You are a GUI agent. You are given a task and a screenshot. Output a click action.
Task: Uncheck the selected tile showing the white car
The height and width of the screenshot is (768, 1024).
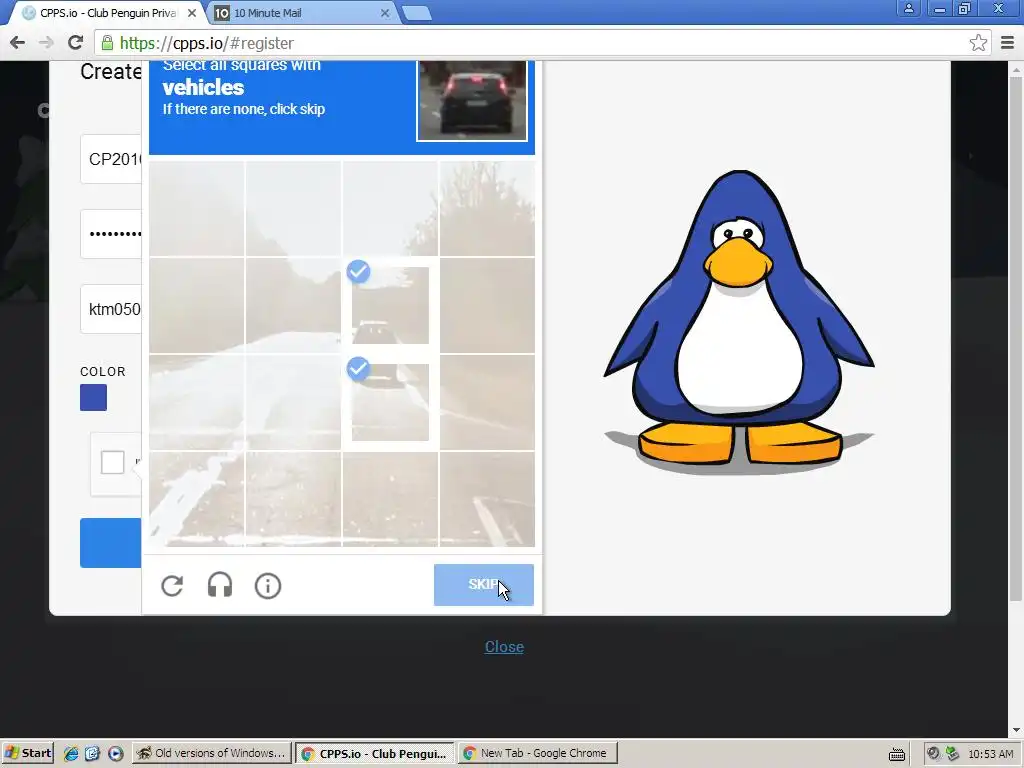[x=390, y=305]
